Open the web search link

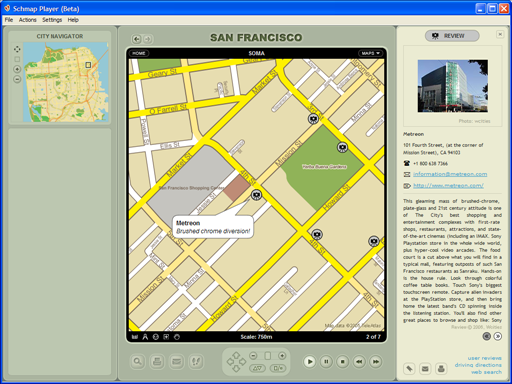pos(486,372)
